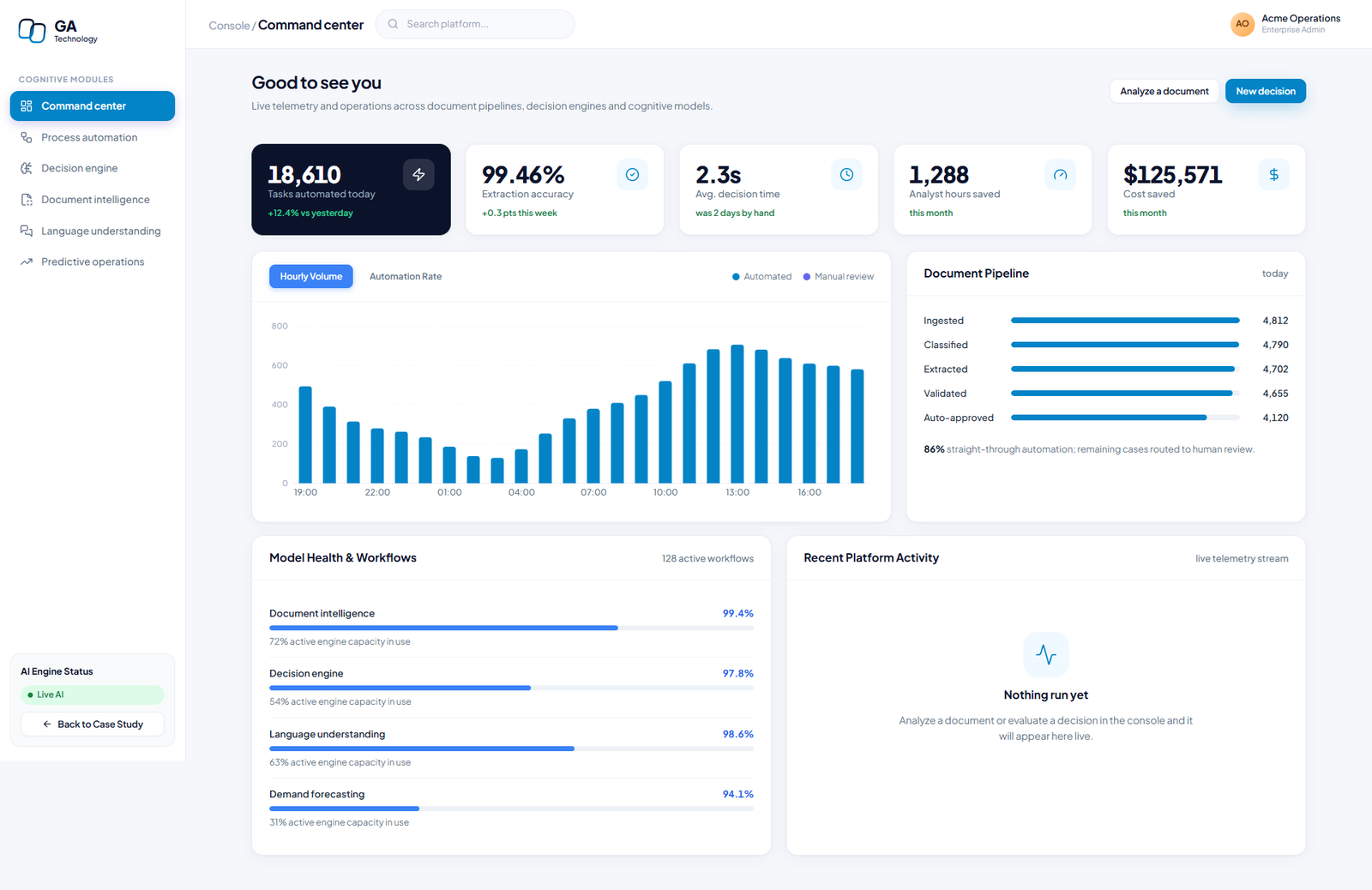Click the lightning bolt icon on Tasks automated card

(x=418, y=175)
